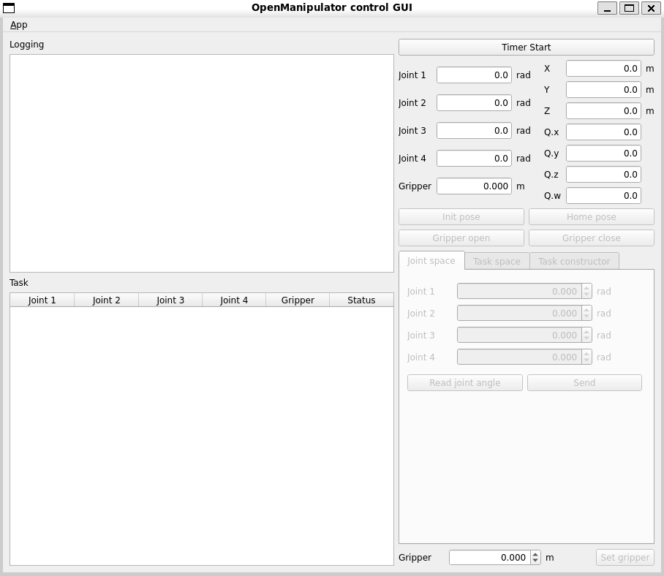The height and width of the screenshot is (576, 664).
Task: Select the Joint space tab
Action: pos(431,261)
